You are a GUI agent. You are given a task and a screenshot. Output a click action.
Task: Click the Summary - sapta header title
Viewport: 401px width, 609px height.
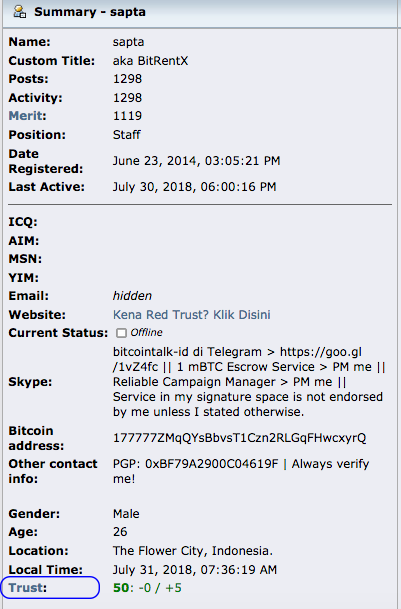(x=90, y=12)
